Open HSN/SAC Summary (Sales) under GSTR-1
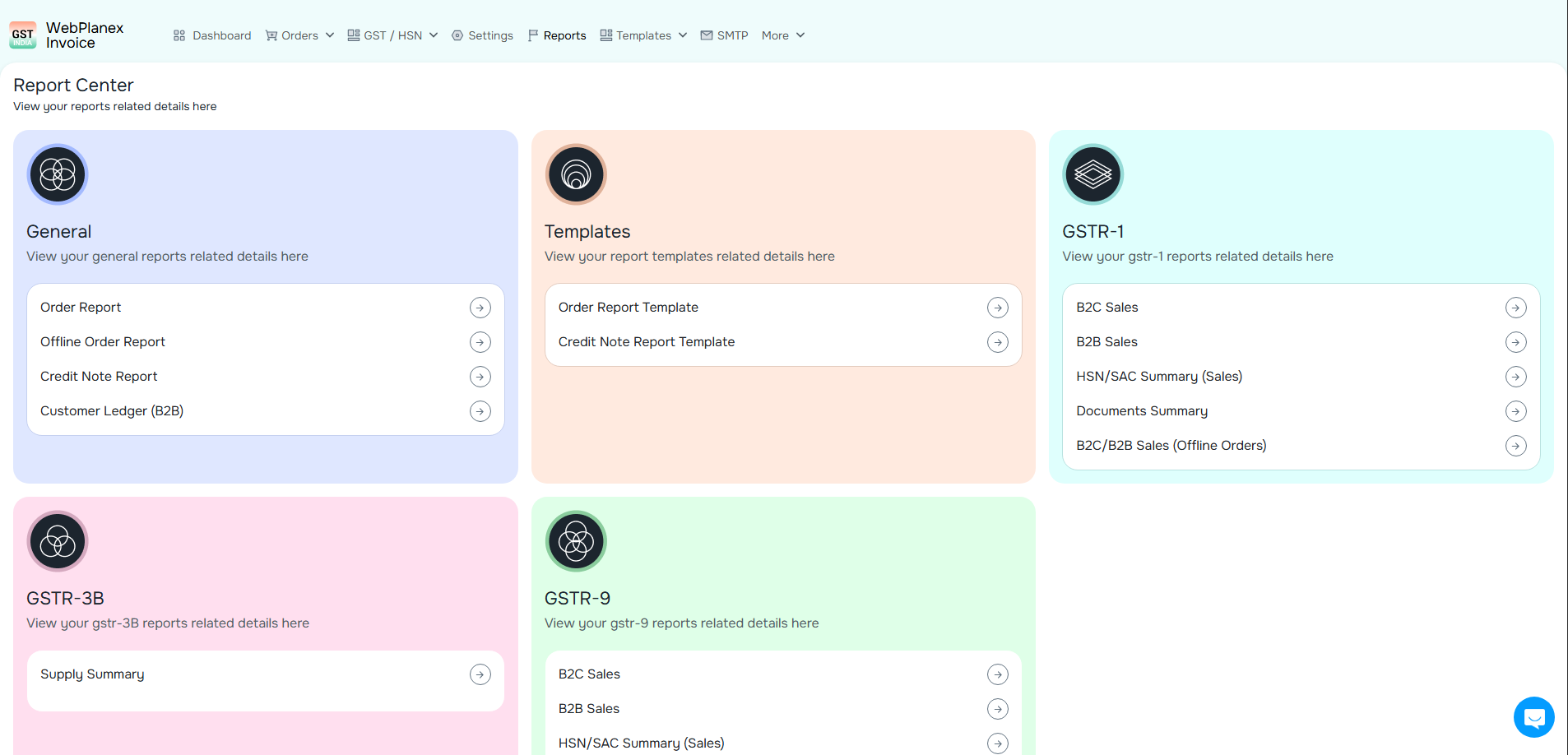This screenshot has width=1568, height=755. 1159,377
